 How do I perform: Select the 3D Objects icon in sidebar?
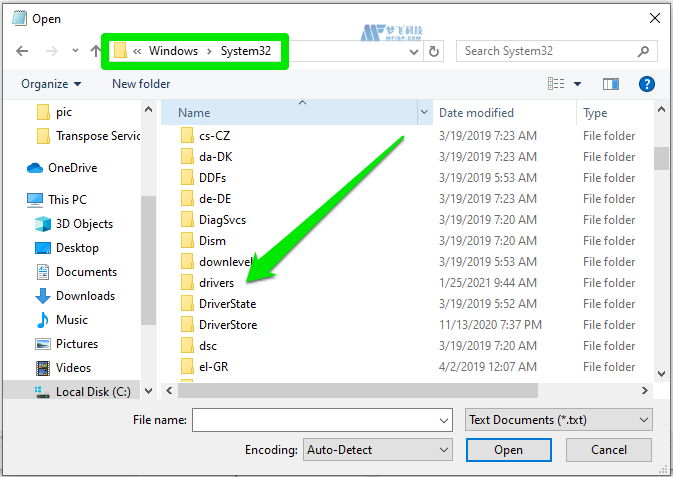click(43, 224)
